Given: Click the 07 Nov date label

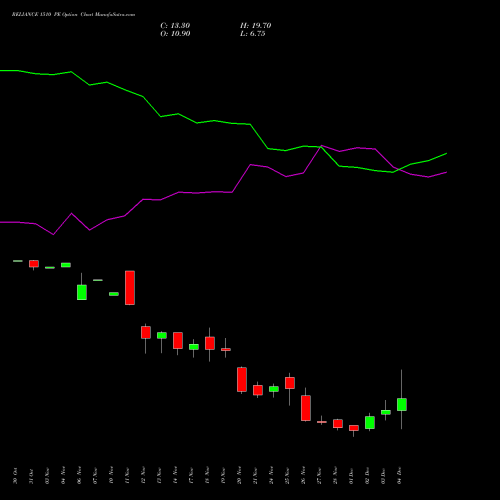Looking at the screenshot, I should tap(95, 476).
